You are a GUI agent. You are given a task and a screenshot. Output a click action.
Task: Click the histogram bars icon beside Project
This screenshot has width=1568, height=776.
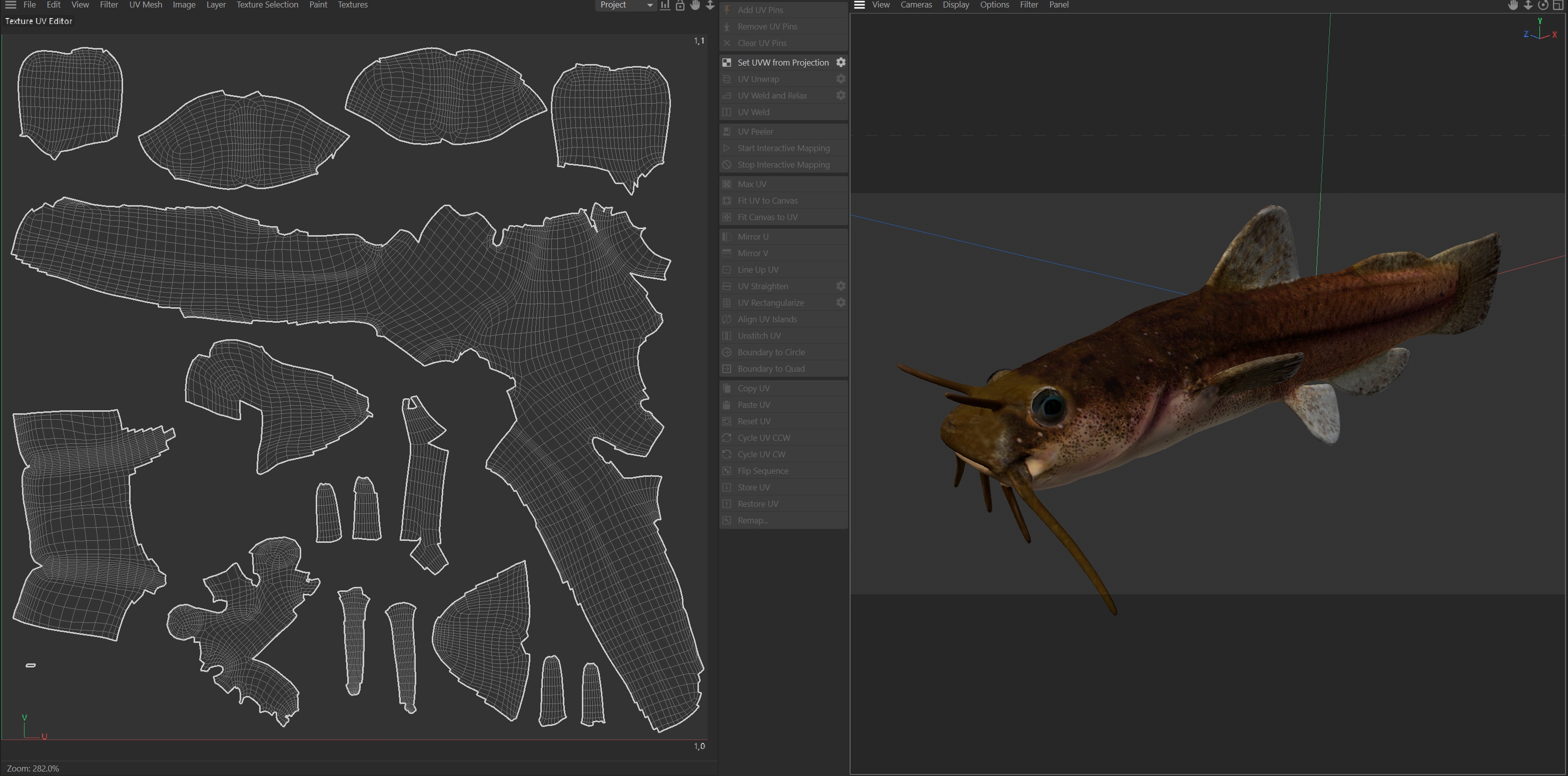pos(665,5)
